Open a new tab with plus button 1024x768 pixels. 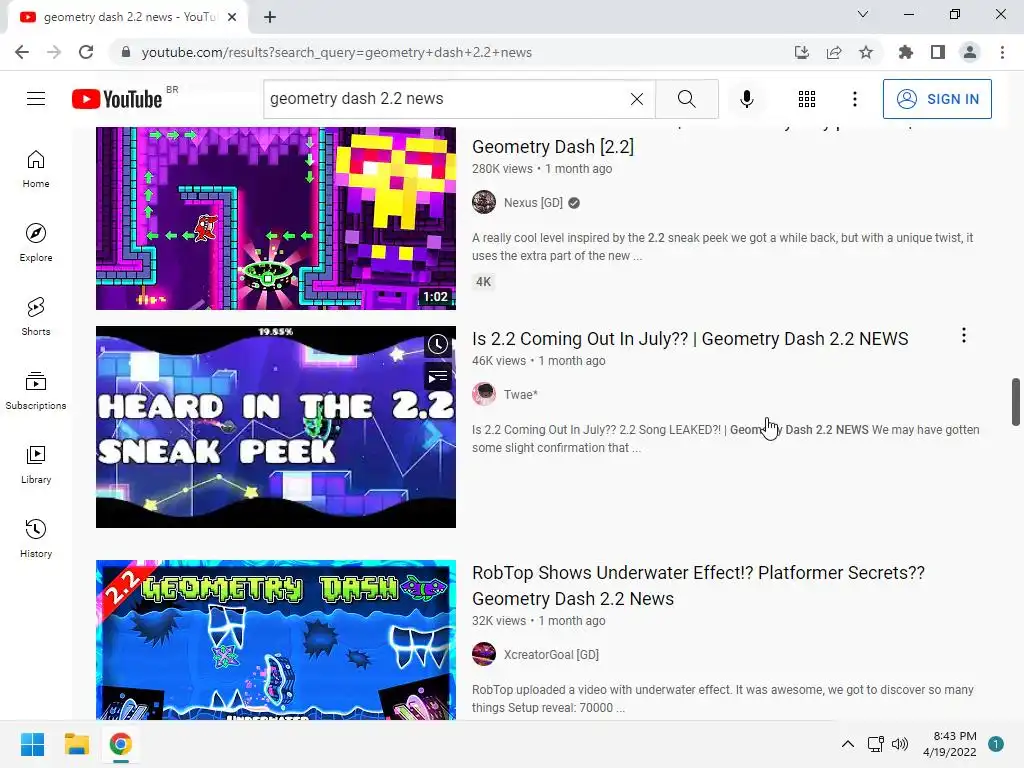point(270,17)
